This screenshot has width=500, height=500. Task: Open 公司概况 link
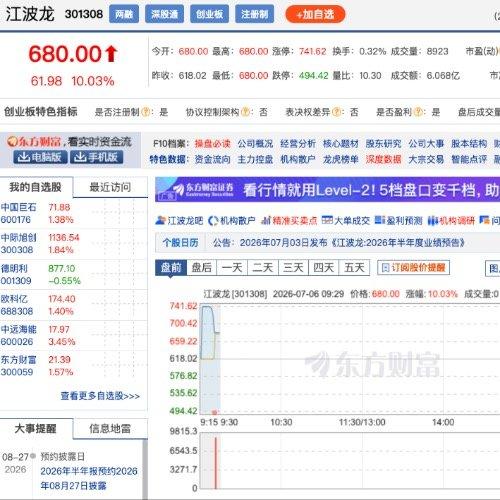click(255, 144)
